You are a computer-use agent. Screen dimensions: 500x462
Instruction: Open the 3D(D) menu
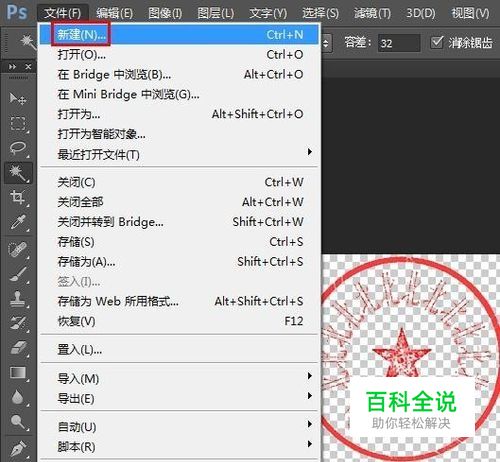pos(421,13)
